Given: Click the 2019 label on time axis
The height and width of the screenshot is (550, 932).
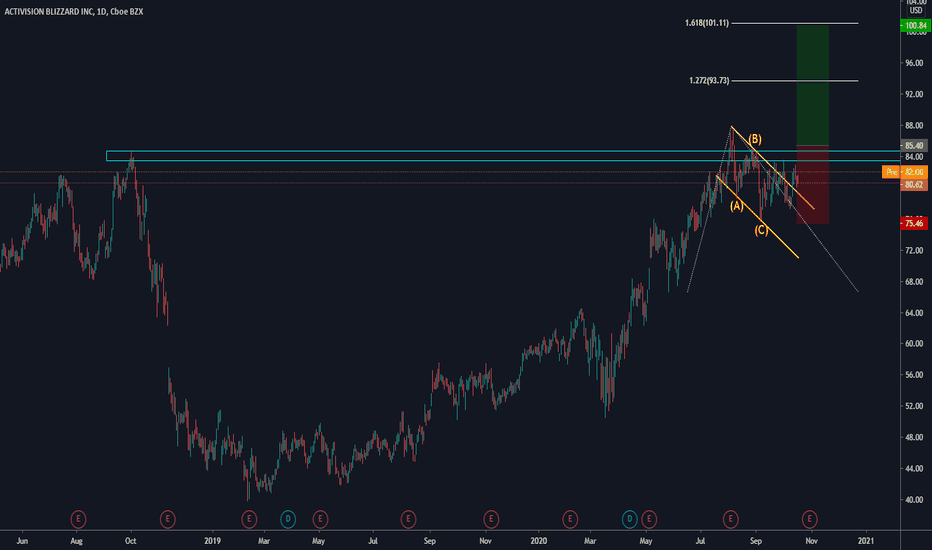Looking at the screenshot, I should (212, 541).
